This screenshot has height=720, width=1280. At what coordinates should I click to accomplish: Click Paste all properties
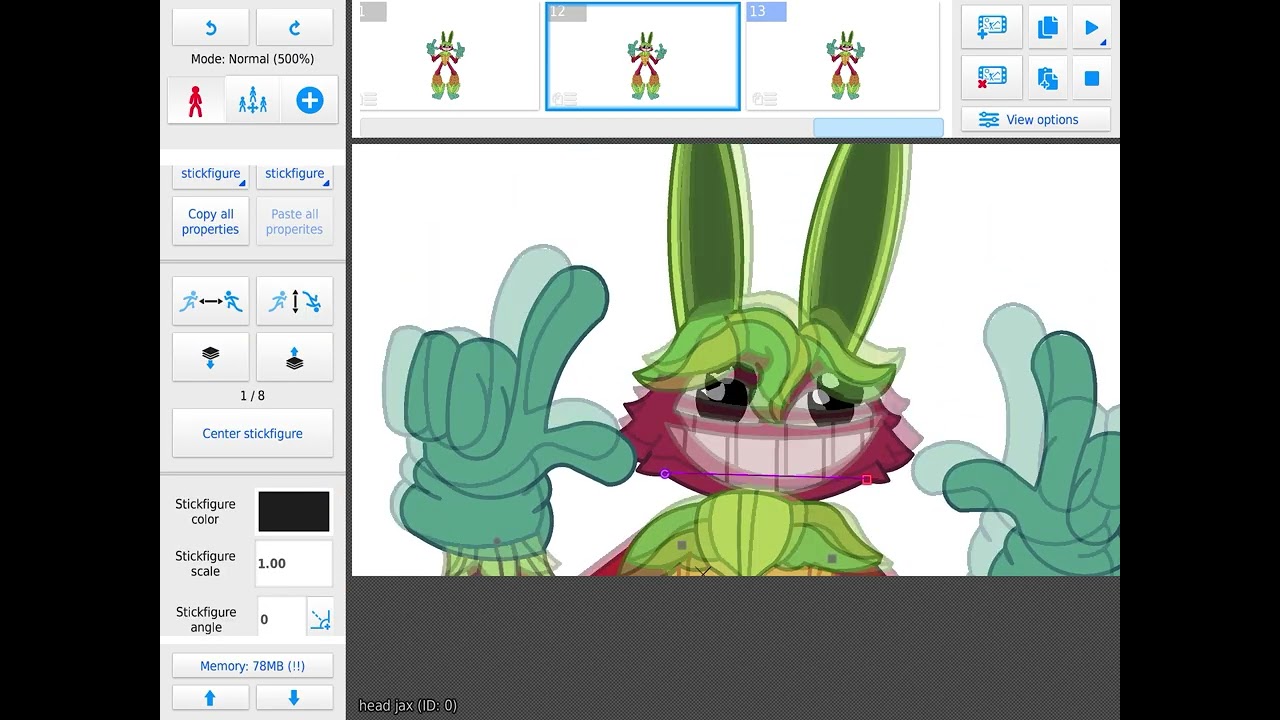point(294,221)
